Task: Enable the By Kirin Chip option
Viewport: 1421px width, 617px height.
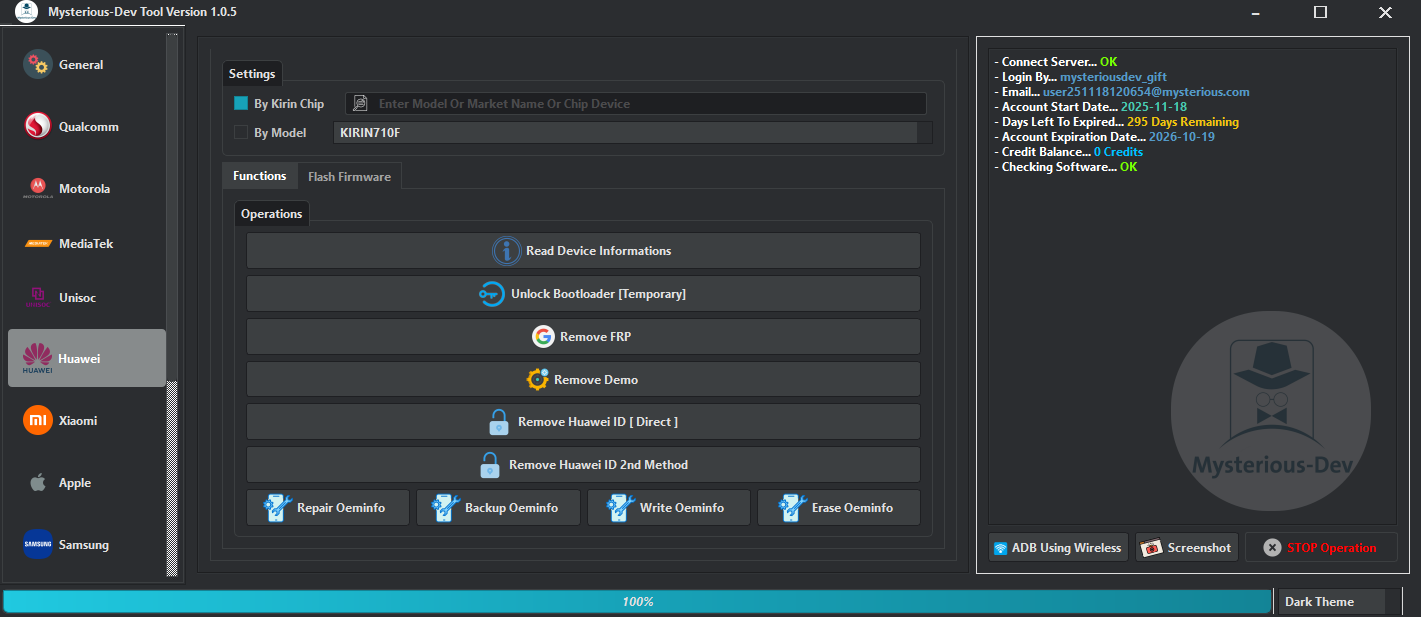Action: pyautogui.click(x=239, y=103)
